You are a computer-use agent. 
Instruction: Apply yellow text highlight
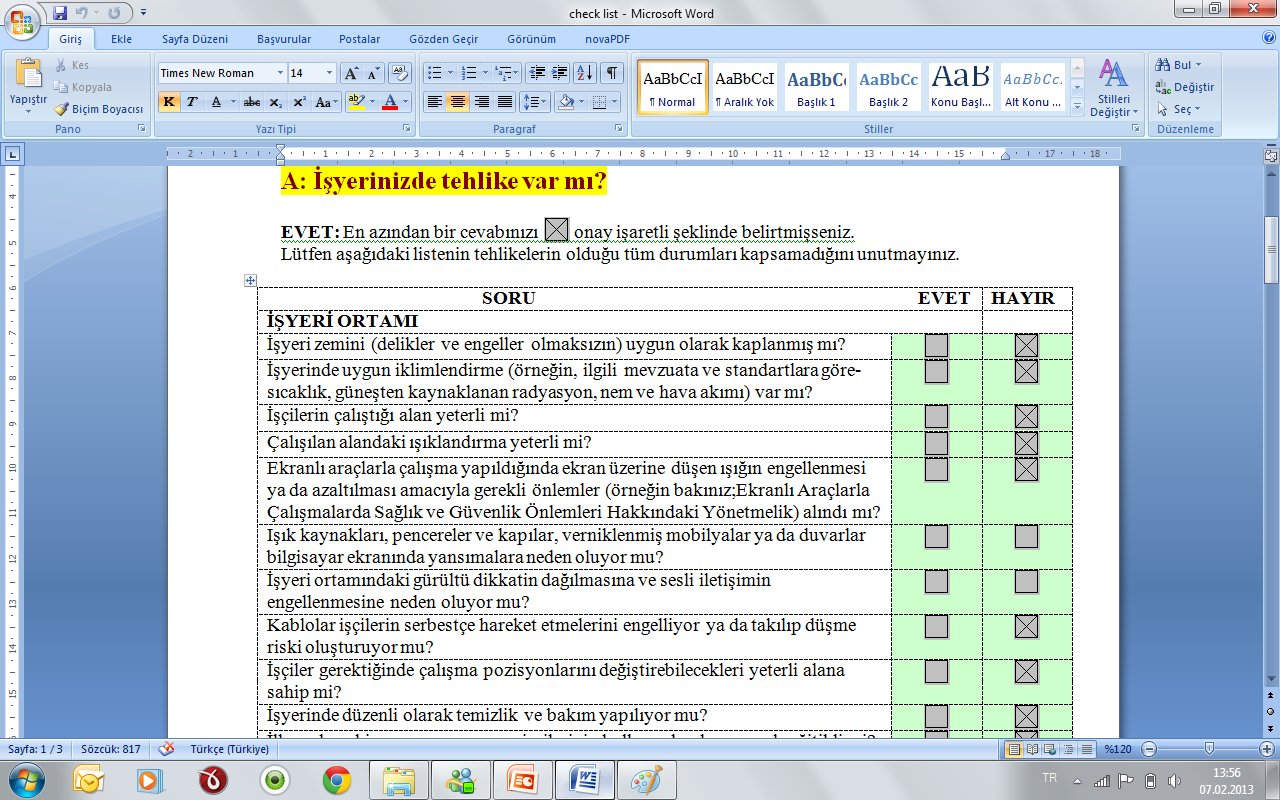pyautogui.click(x=357, y=102)
